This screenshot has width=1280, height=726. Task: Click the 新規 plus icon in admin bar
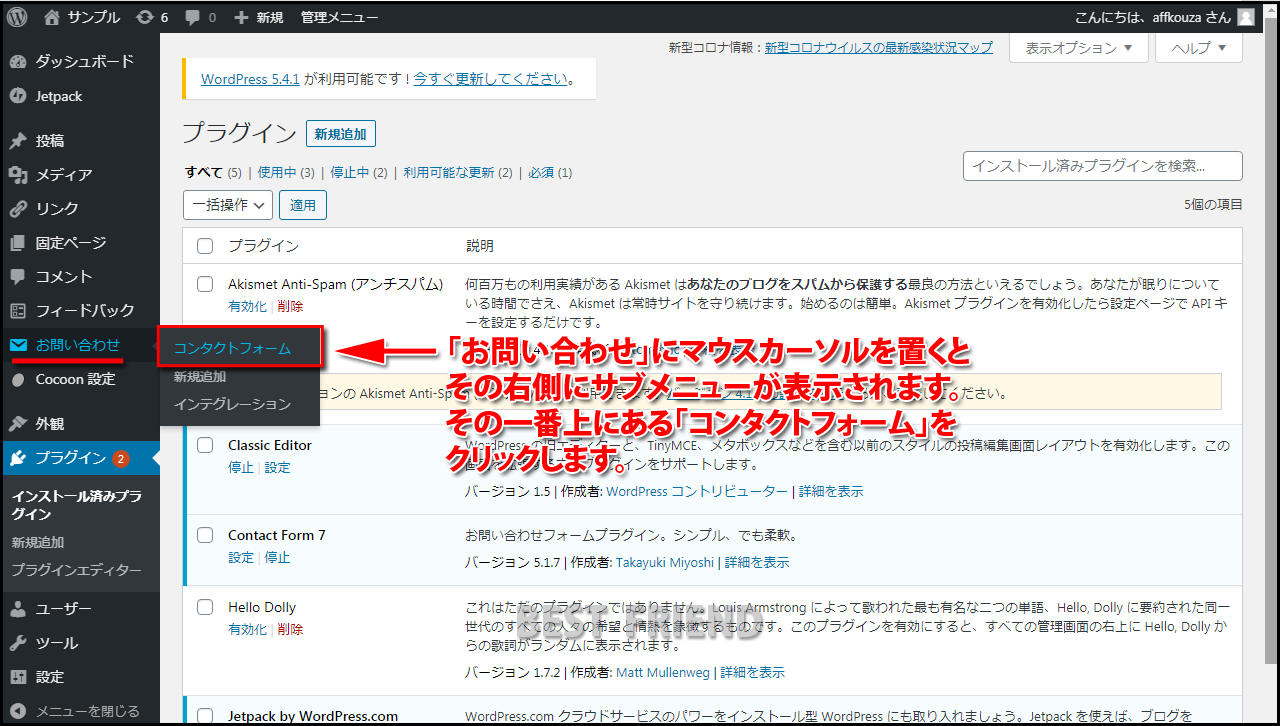pos(240,17)
